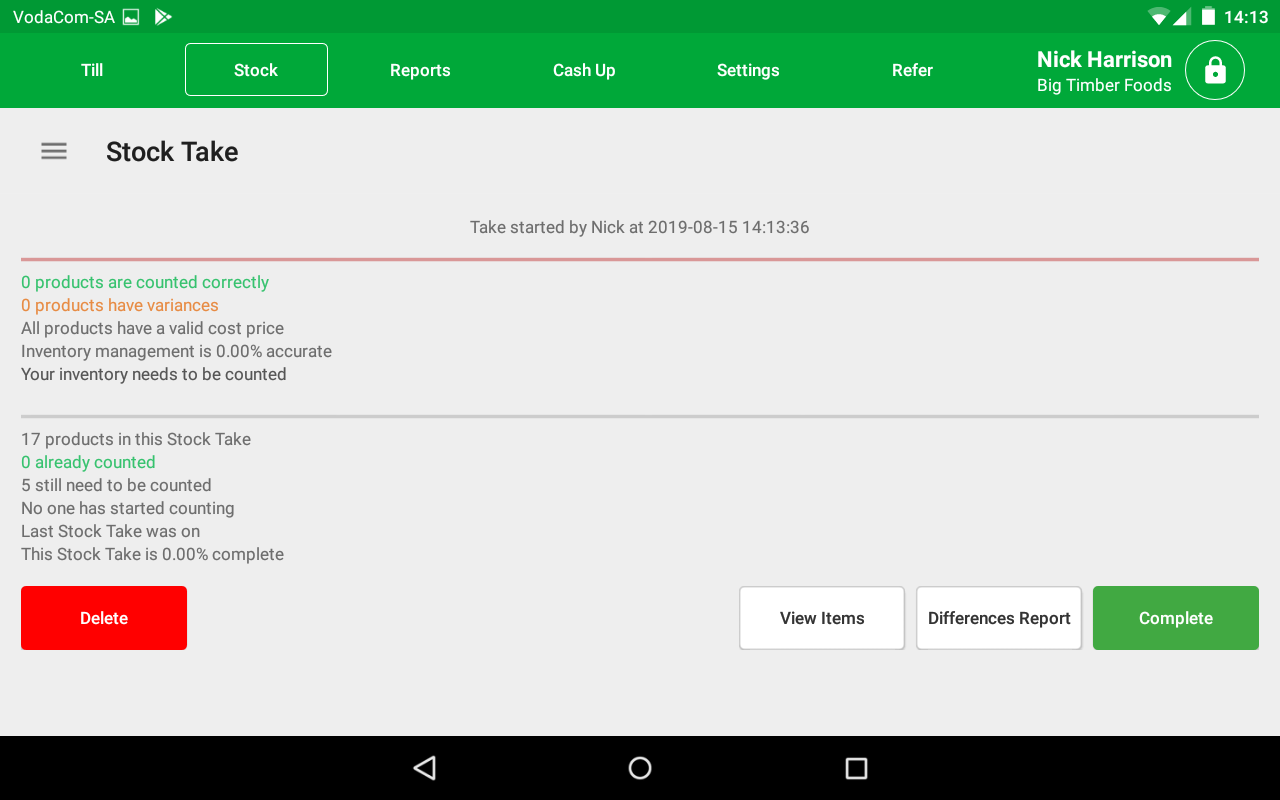Tap the VodaCom-SA carrier label
This screenshot has width=1280, height=800.
click(64, 17)
